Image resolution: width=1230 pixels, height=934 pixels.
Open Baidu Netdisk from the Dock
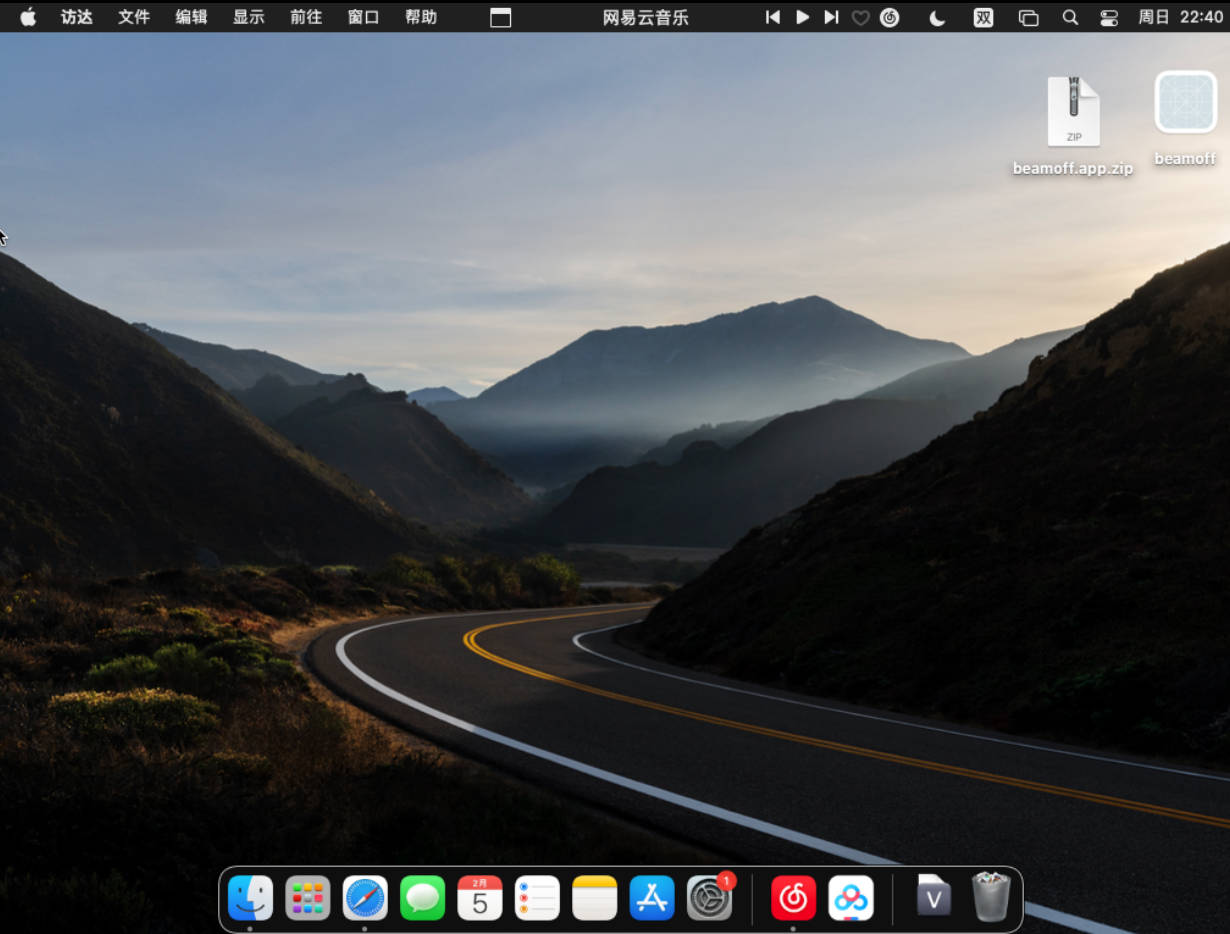pyautogui.click(x=850, y=897)
